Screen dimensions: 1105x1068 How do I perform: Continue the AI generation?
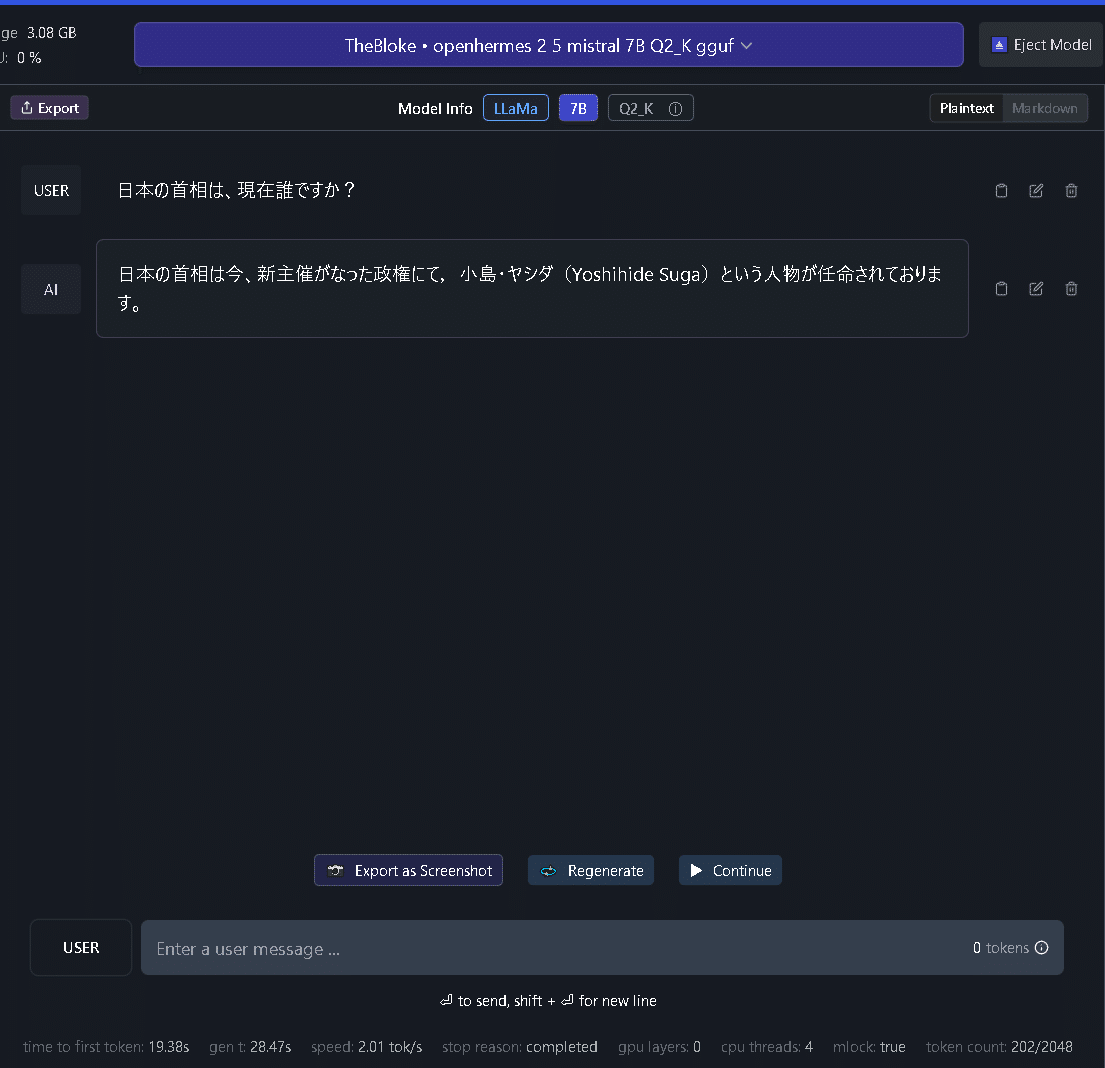[x=730, y=871]
